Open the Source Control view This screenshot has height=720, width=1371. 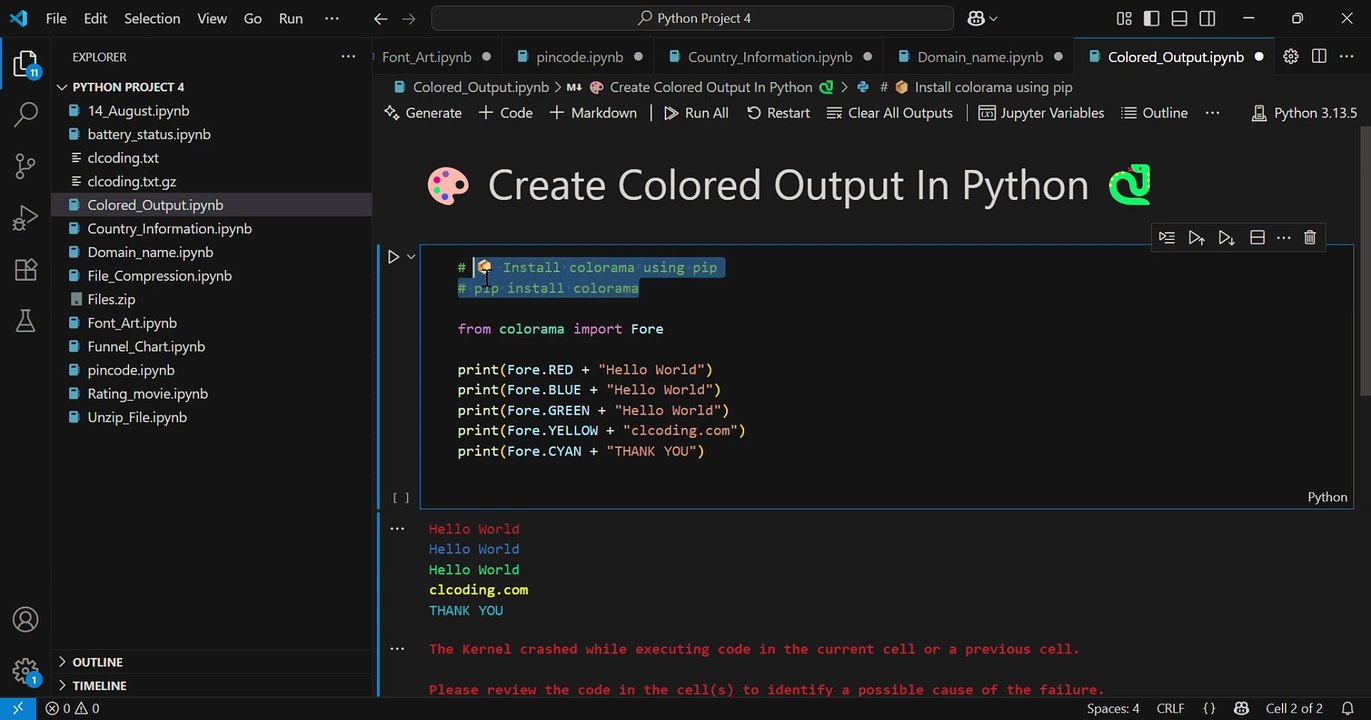pos(25,166)
